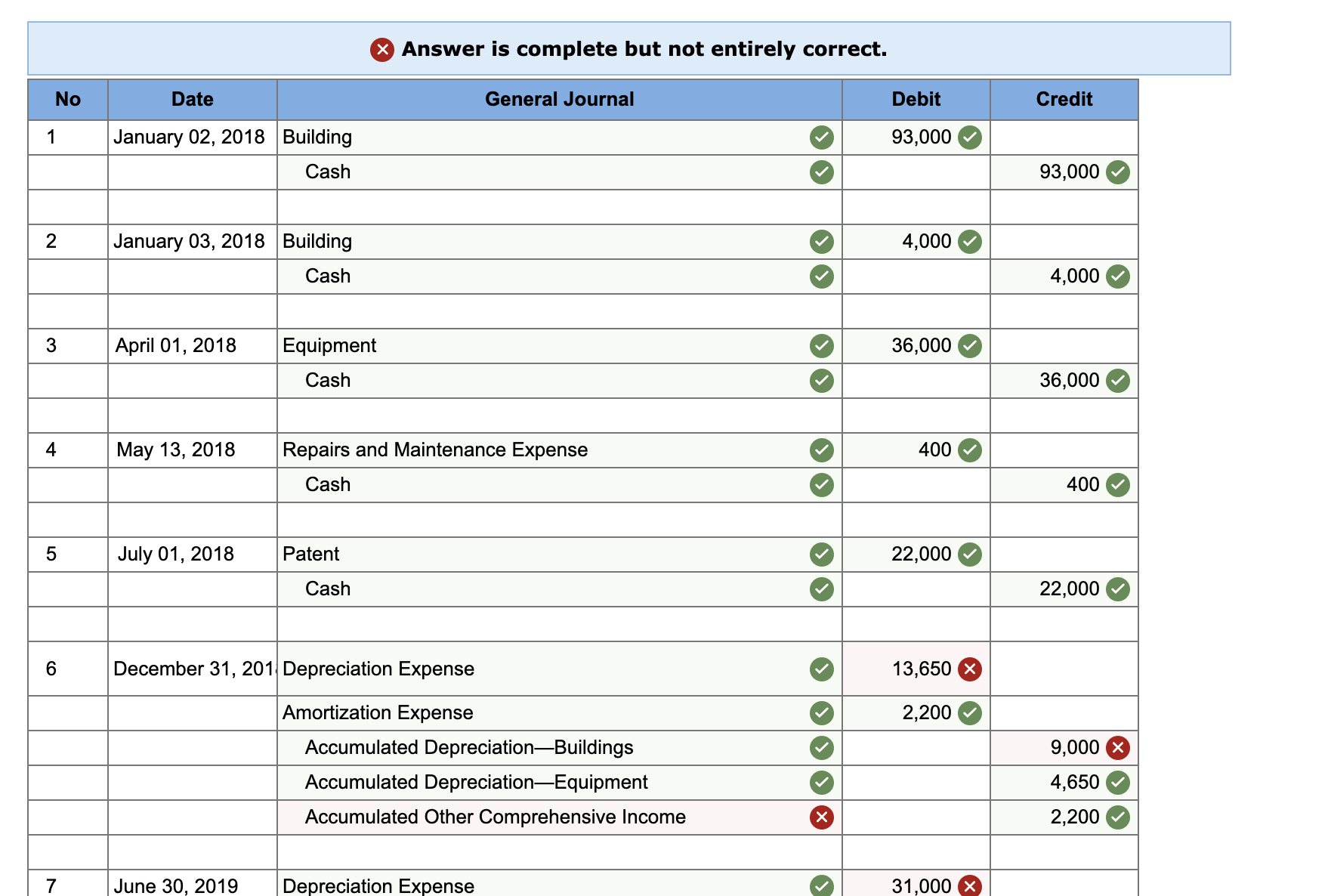
Task: Click the 'Repairs and Maintenance Expense' account field
Action: pyautogui.click(x=560, y=450)
